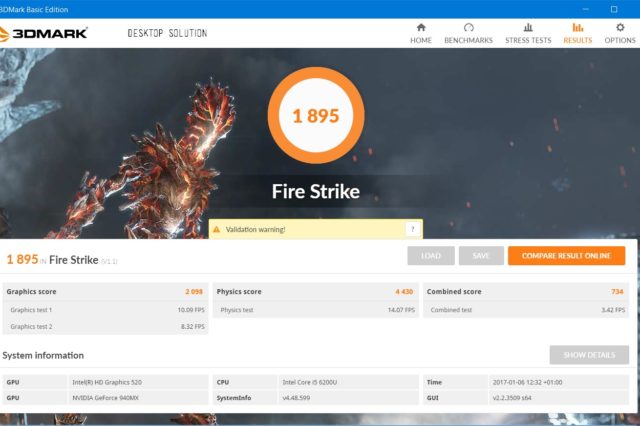Click the Combined test row label
The width and height of the screenshot is (640, 426).
(x=451, y=310)
